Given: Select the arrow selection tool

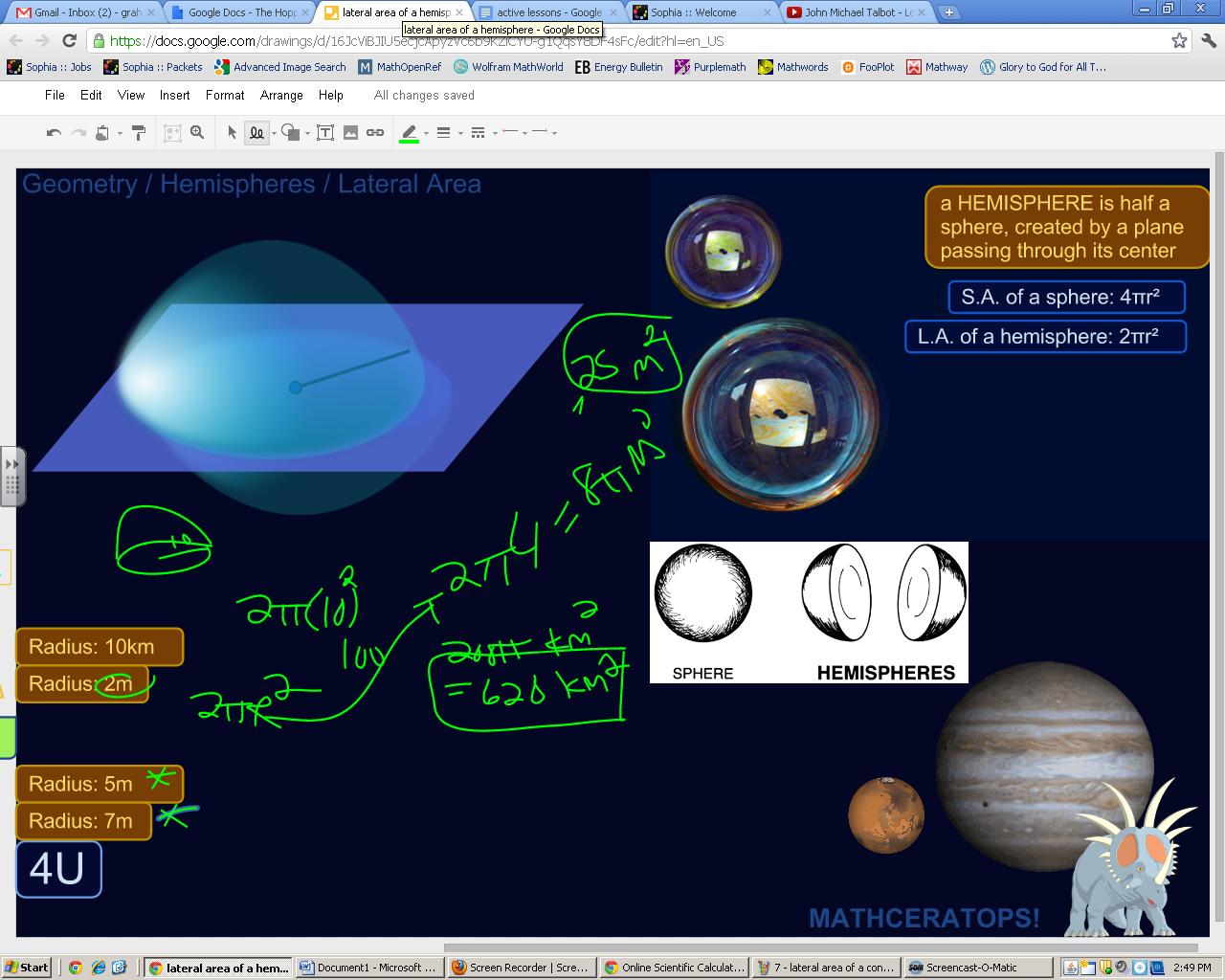Looking at the screenshot, I should coord(232,132).
